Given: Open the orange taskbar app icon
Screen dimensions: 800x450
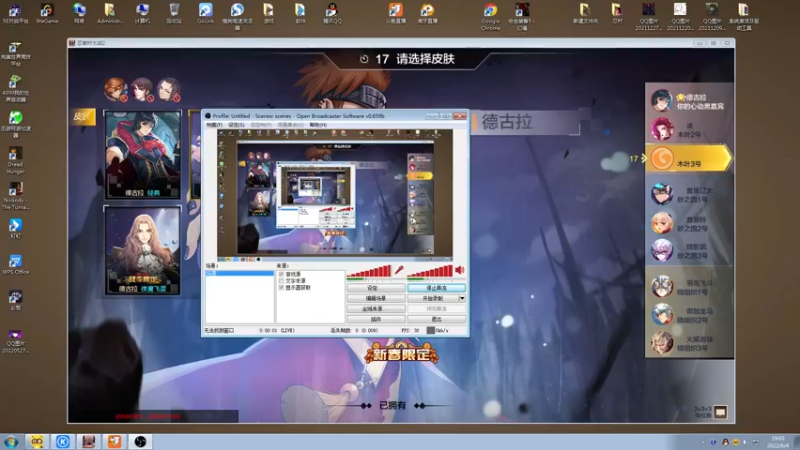Looking at the screenshot, I should pos(114,441).
